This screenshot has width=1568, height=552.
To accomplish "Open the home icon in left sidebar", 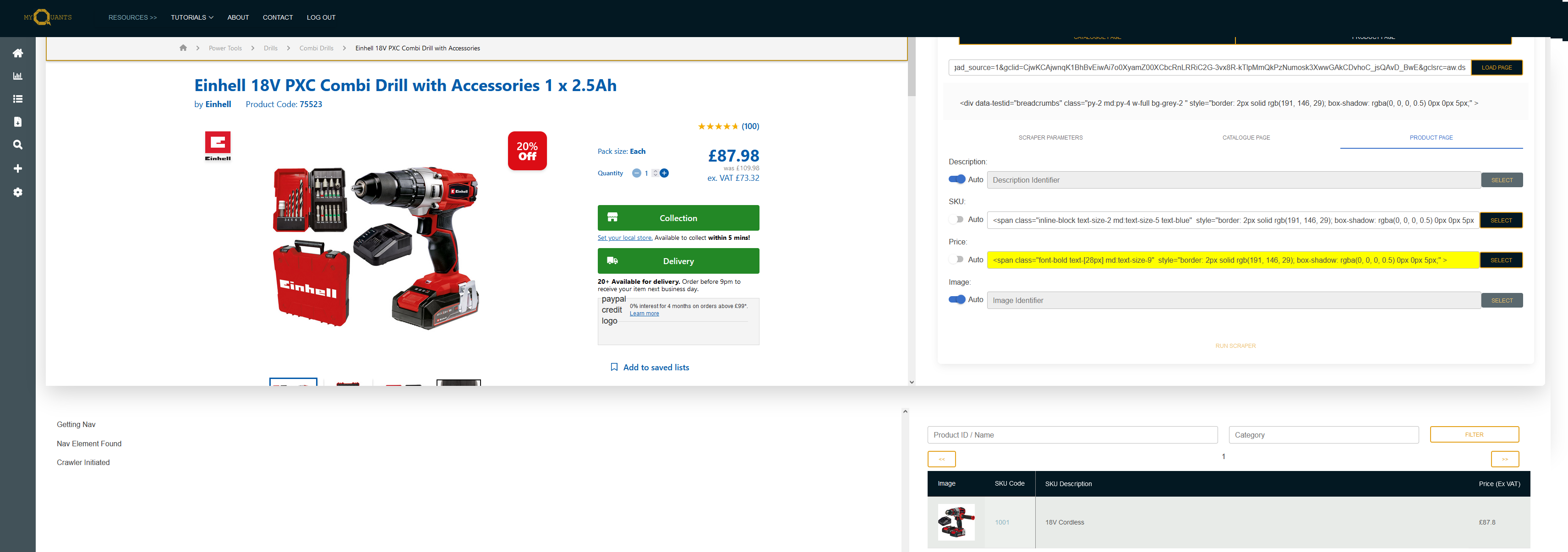I will [x=18, y=53].
